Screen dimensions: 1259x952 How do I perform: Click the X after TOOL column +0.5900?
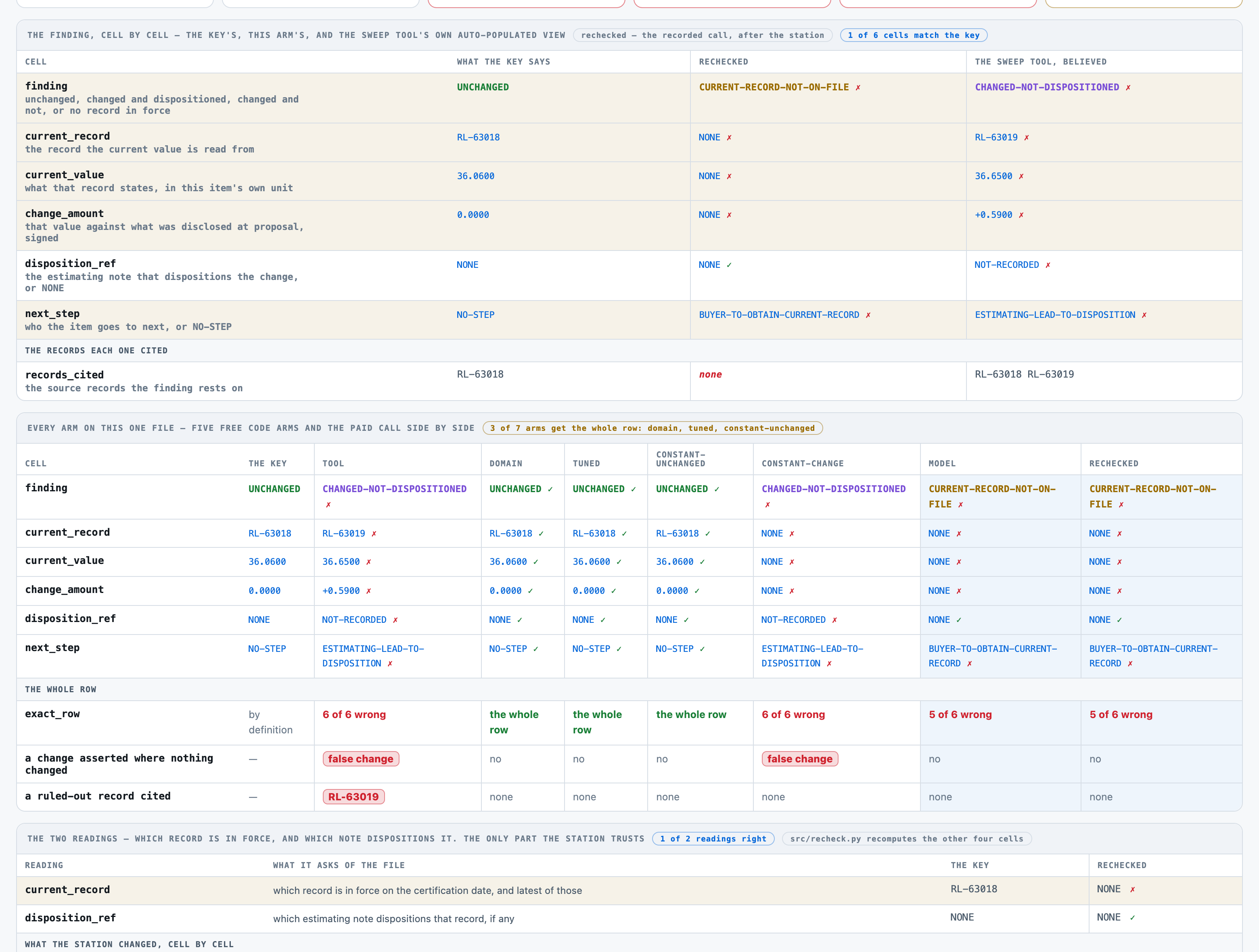368,591
